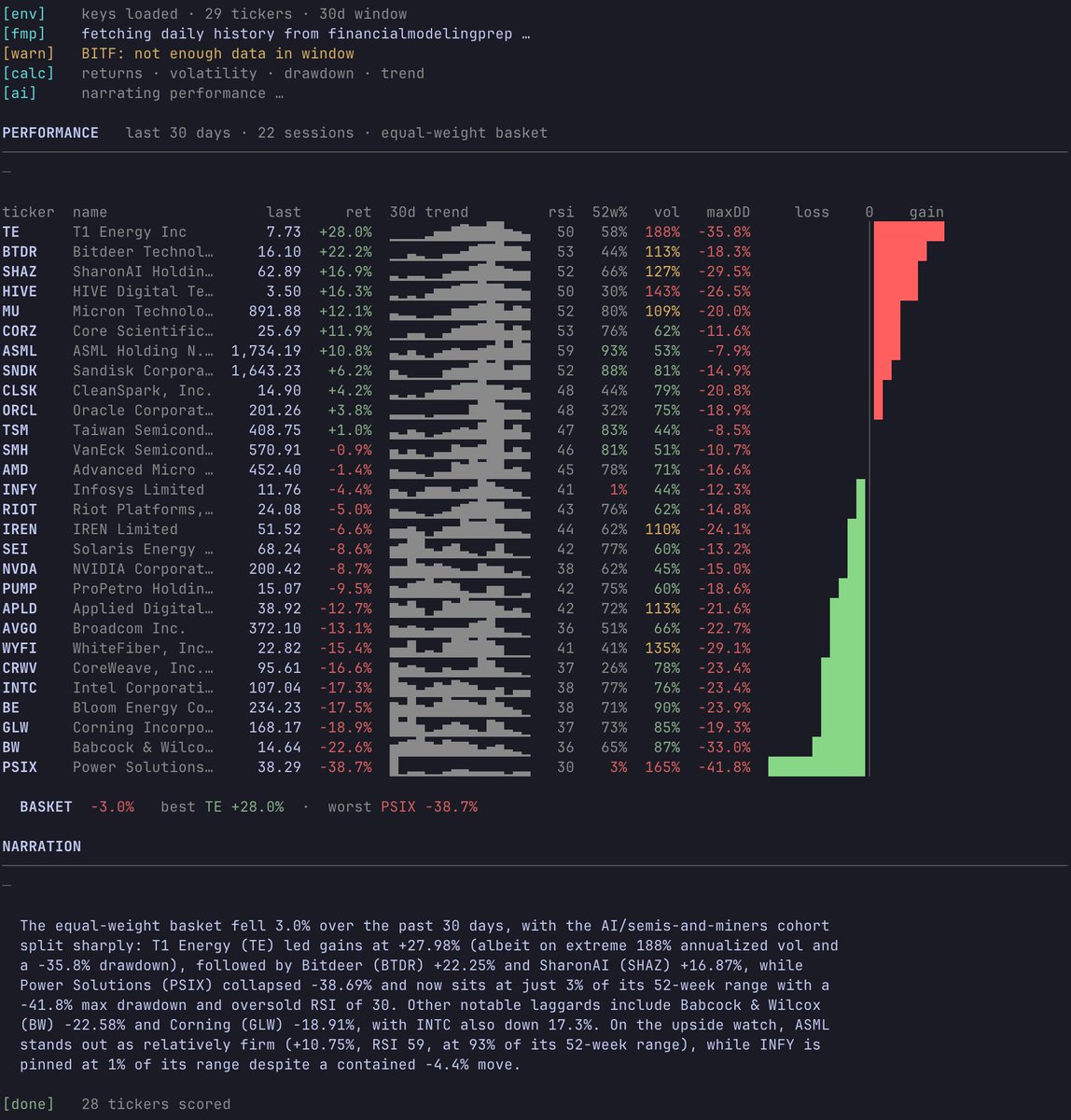Viewport: 1071px width, 1120px height.
Task: Select the MU ticker label
Action: coord(11,311)
